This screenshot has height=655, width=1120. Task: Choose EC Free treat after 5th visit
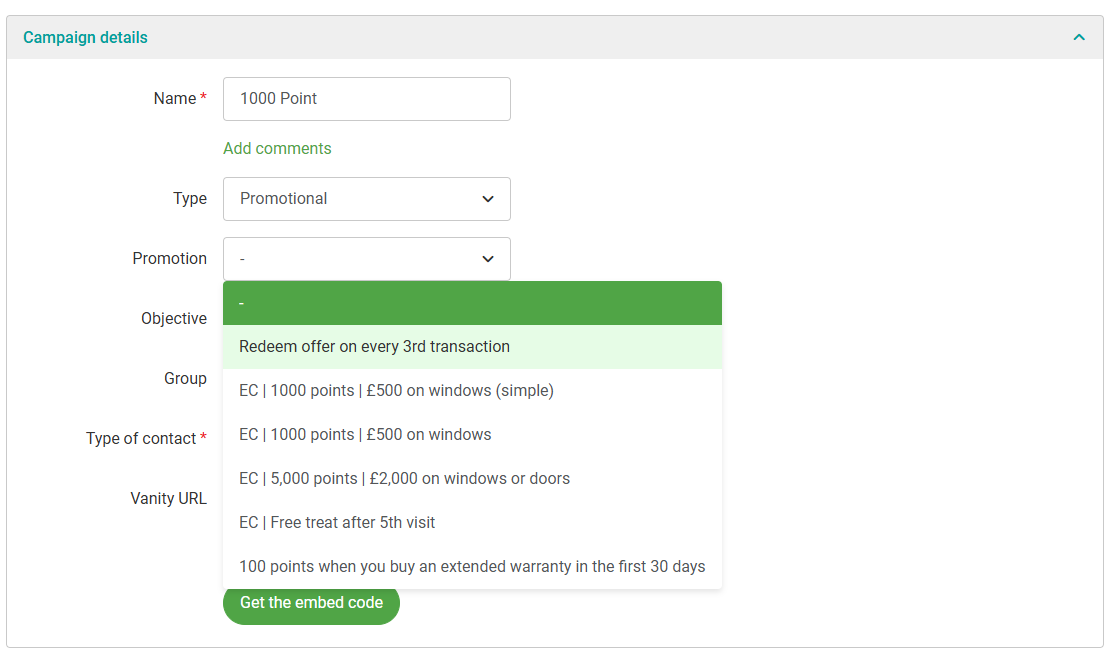pyautogui.click(x=472, y=523)
